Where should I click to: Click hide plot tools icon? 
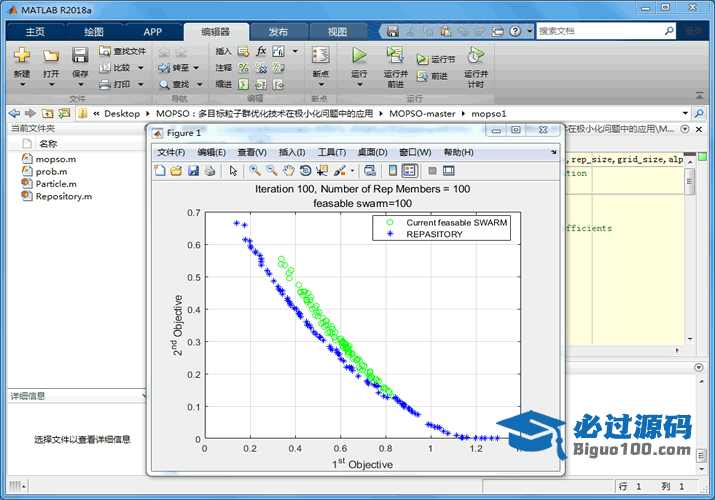pyautogui.click(x=432, y=171)
